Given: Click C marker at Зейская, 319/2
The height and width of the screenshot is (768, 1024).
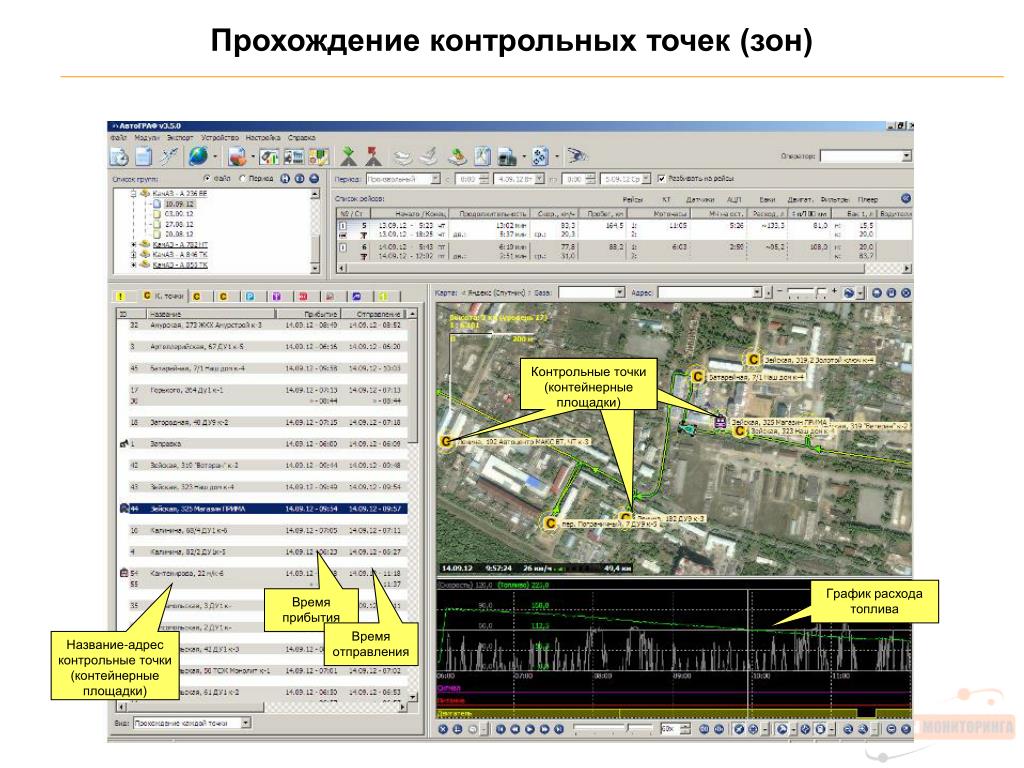Looking at the screenshot, I should pyautogui.click(x=753, y=359).
